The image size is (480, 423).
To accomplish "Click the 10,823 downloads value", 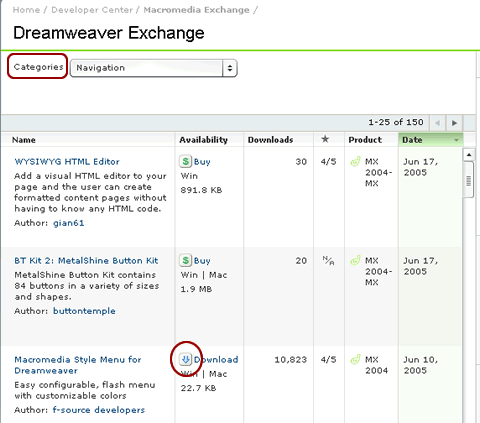I will coord(290,360).
